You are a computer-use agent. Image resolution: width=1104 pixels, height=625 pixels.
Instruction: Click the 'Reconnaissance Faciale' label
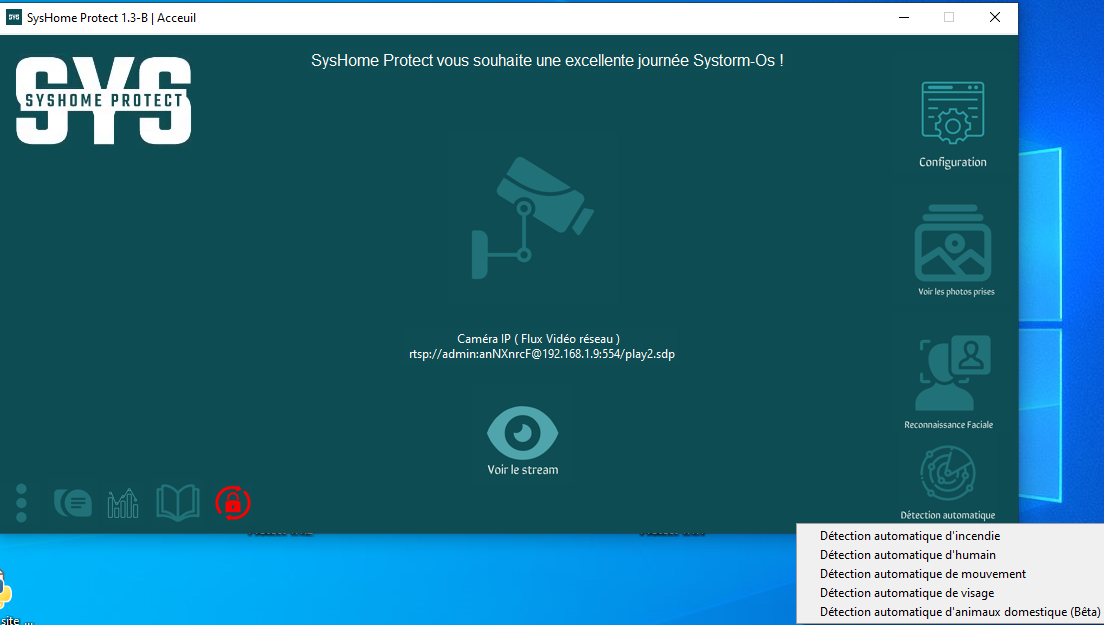tap(948, 424)
